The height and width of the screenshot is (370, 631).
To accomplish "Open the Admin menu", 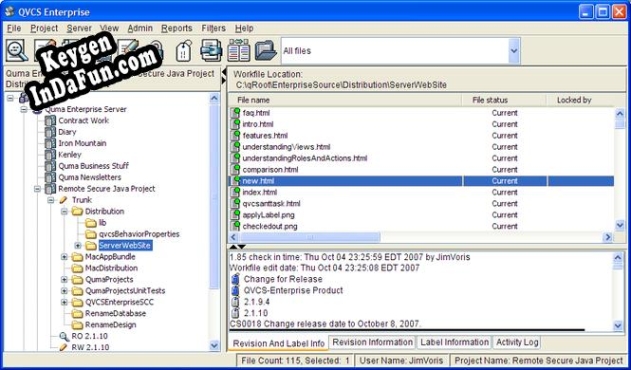I will [140, 28].
